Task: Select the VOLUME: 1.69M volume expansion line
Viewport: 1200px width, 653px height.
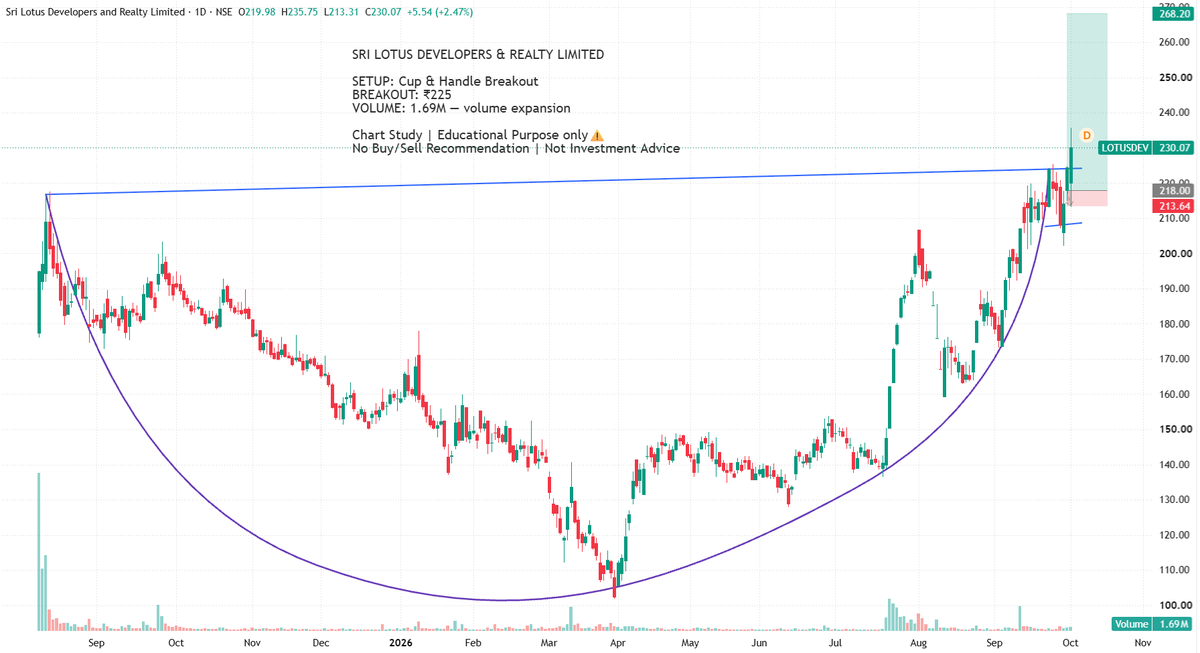Action: click(x=461, y=108)
